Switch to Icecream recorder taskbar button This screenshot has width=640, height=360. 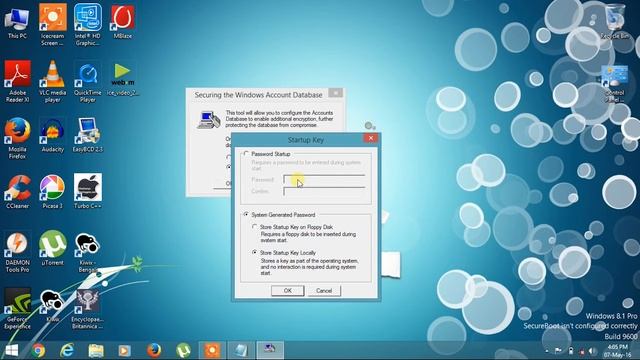pos(212,350)
